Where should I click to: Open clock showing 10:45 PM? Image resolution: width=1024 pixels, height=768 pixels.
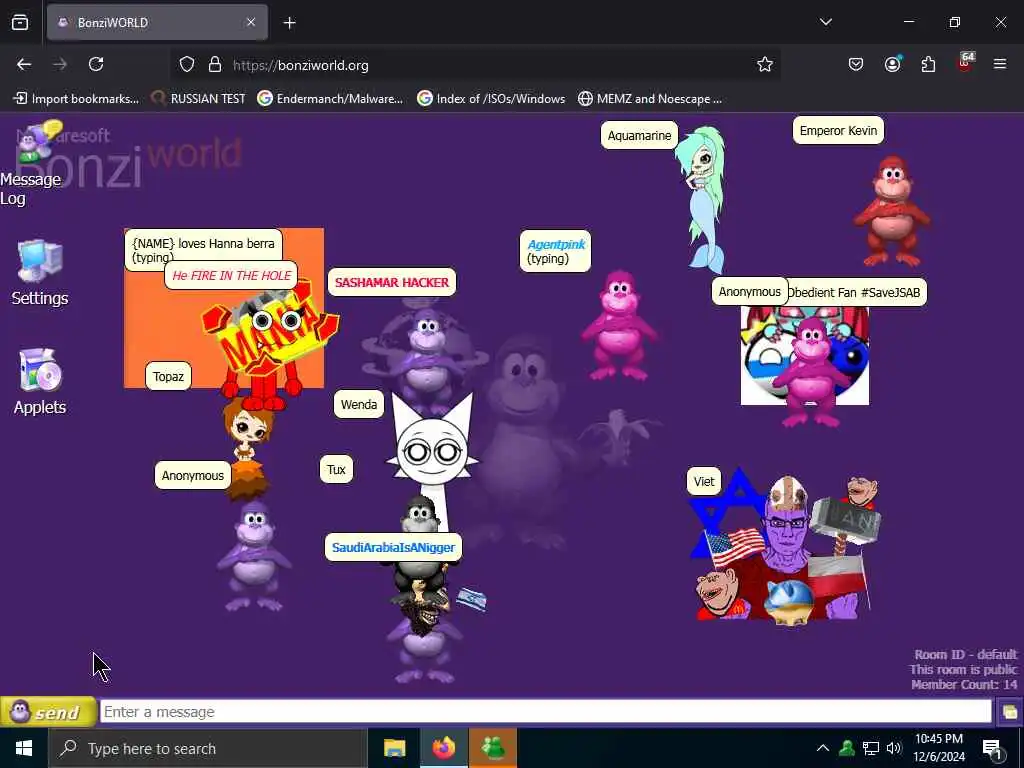938,748
